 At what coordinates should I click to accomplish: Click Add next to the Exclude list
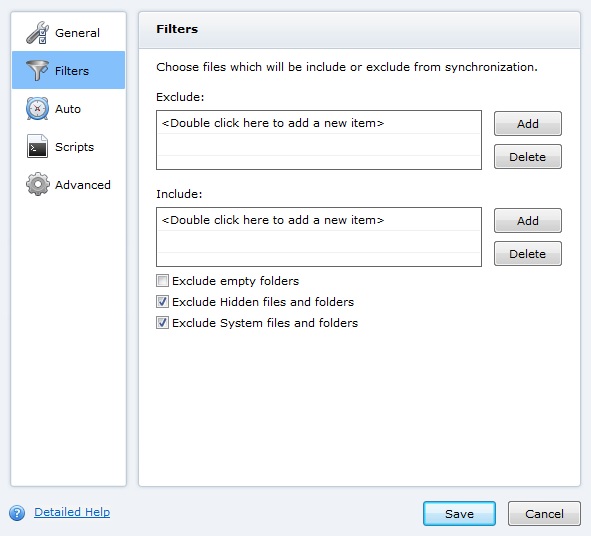tap(528, 124)
